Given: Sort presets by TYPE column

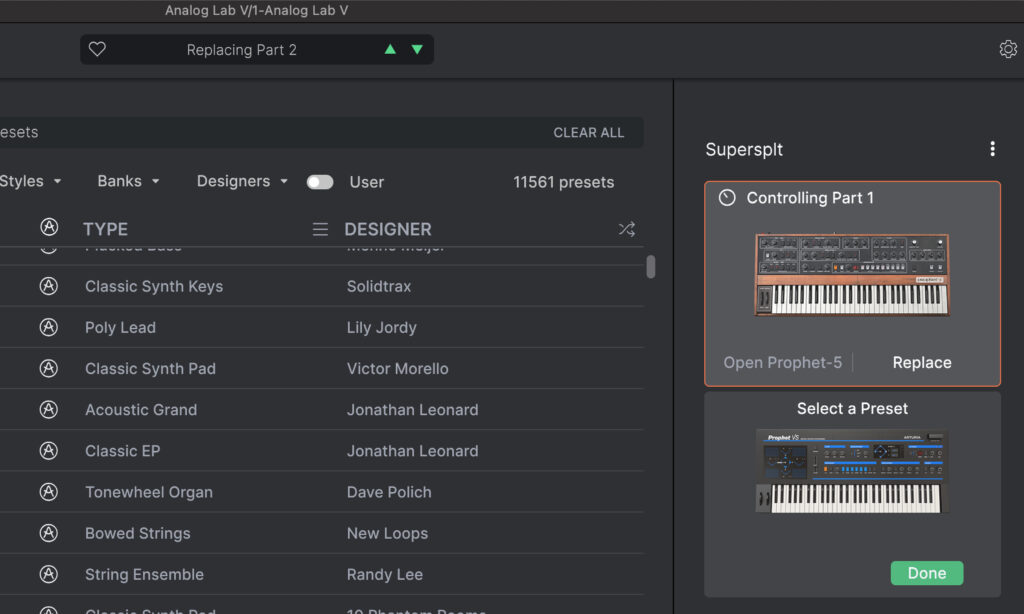Looking at the screenshot, I should point(105,229).
